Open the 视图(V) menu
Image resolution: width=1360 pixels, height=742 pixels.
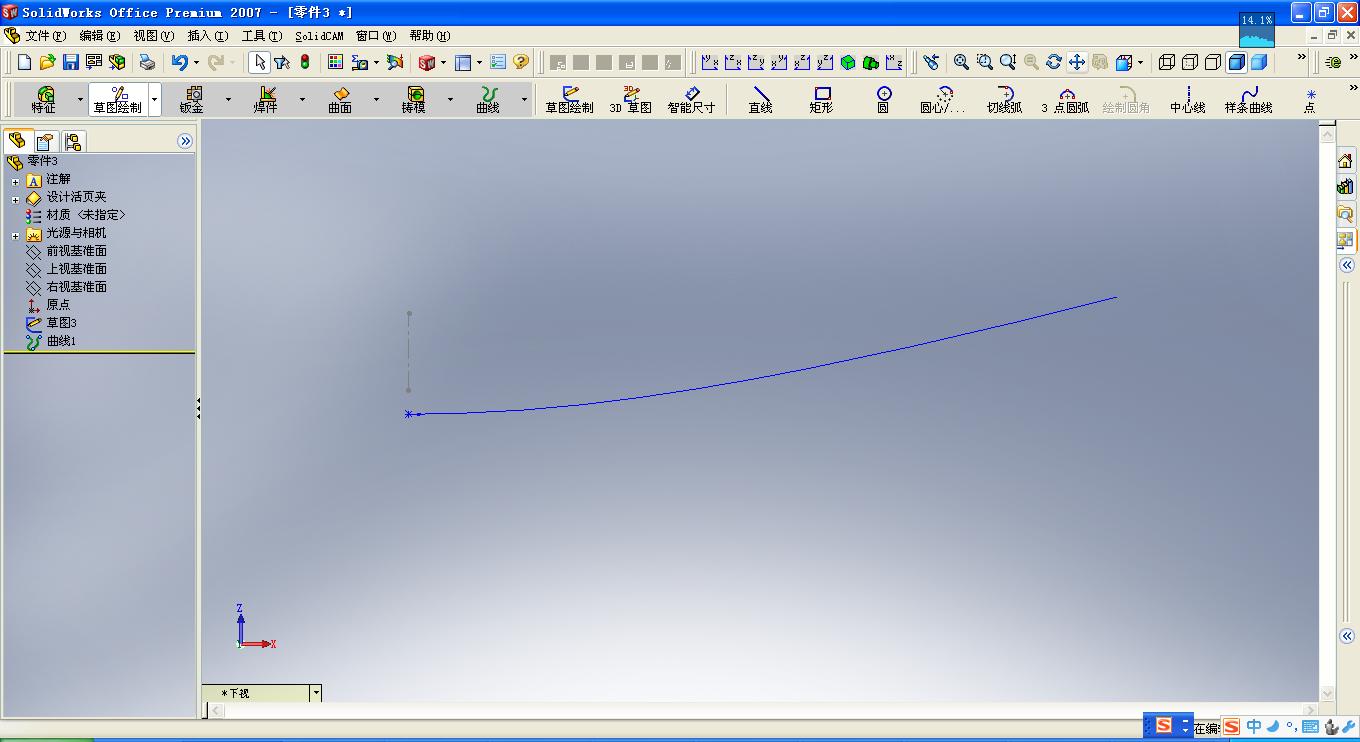point(153,36)
